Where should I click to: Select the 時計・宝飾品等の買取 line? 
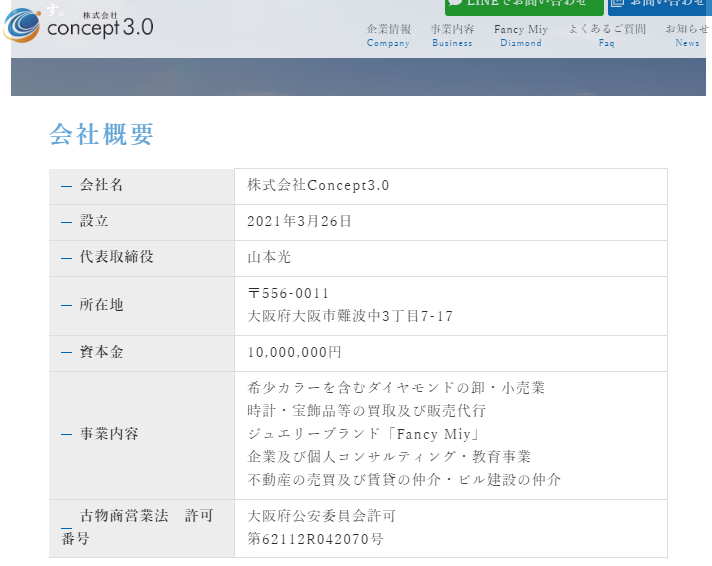click(x=366, y=411)
